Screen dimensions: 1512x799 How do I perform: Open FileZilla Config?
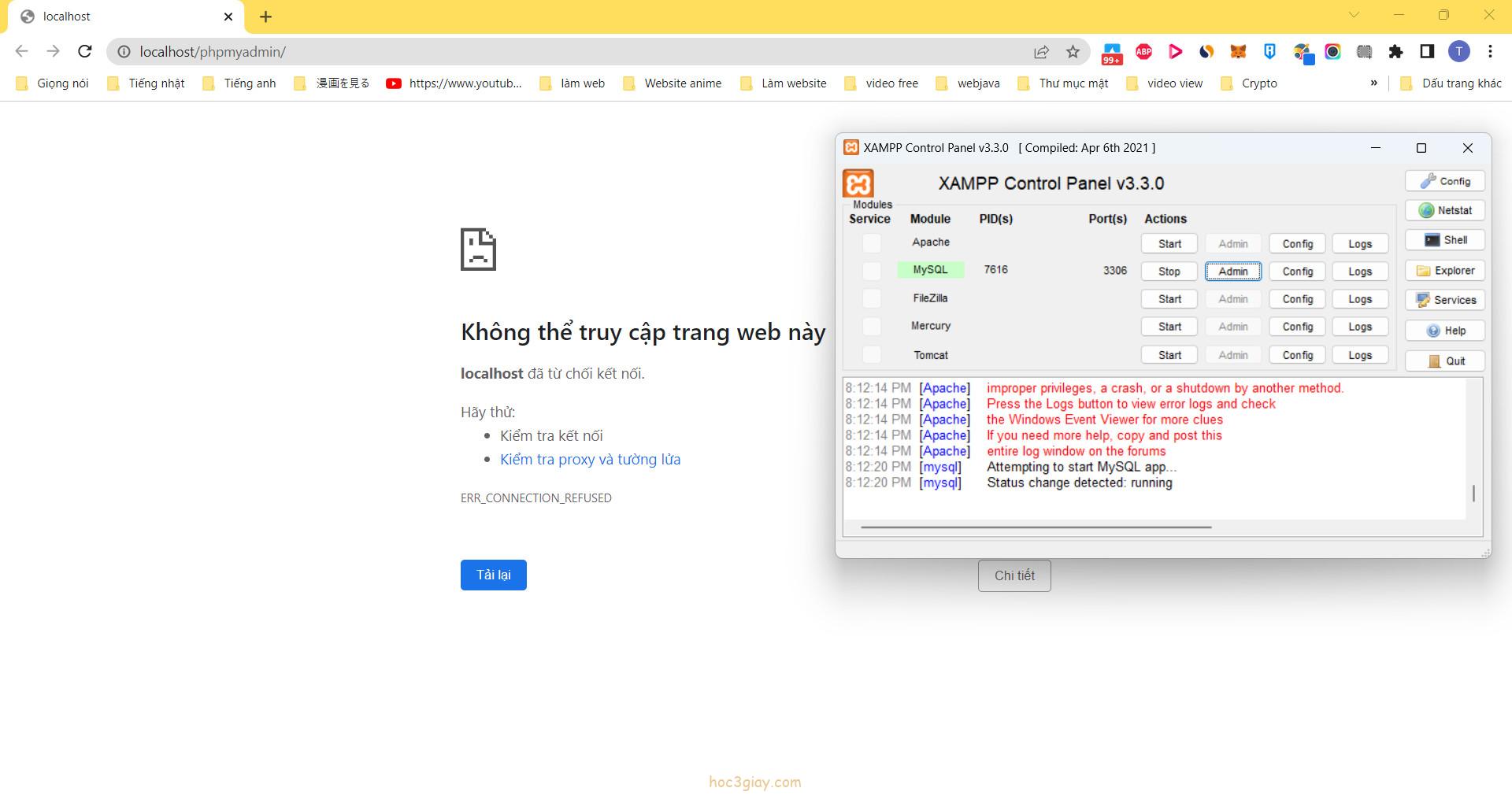1297,299
